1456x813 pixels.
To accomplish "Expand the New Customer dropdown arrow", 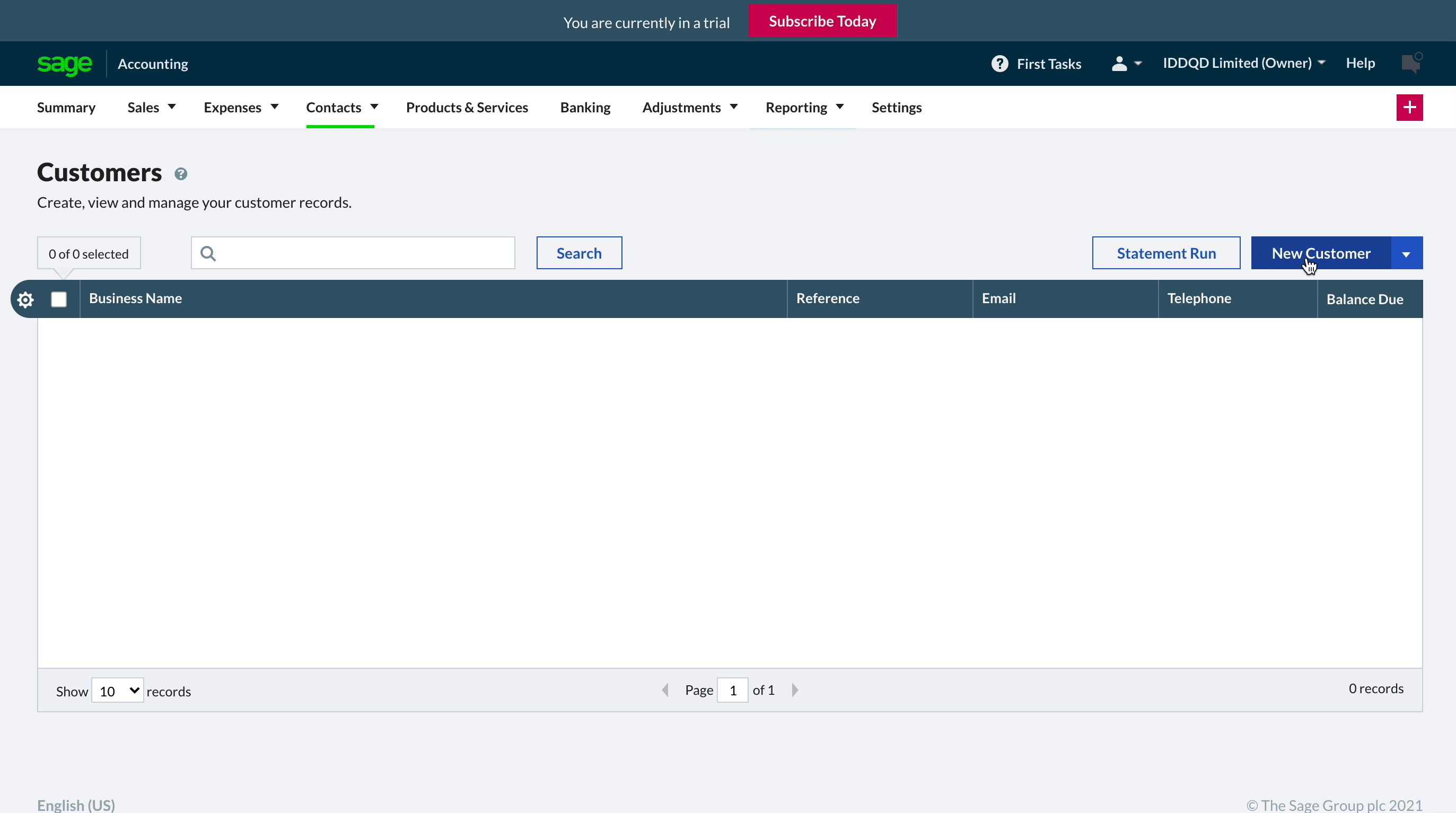I will pyautogui.click(x=1407, y=253).
